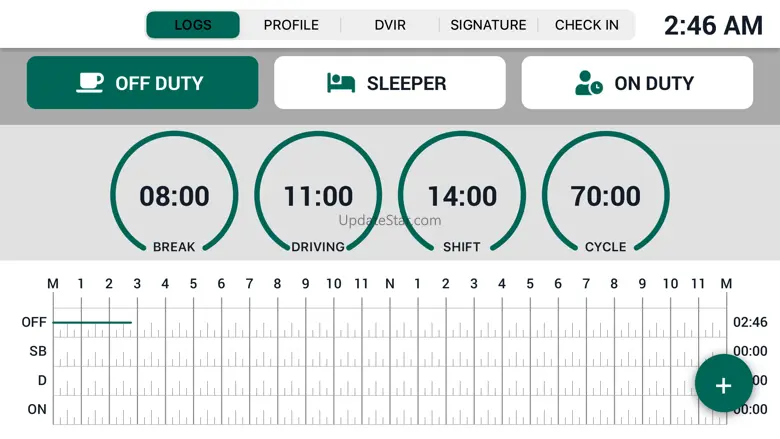Open the LOGS tab
Viewport: 780px width, 439px height.
tap(193, 25)
